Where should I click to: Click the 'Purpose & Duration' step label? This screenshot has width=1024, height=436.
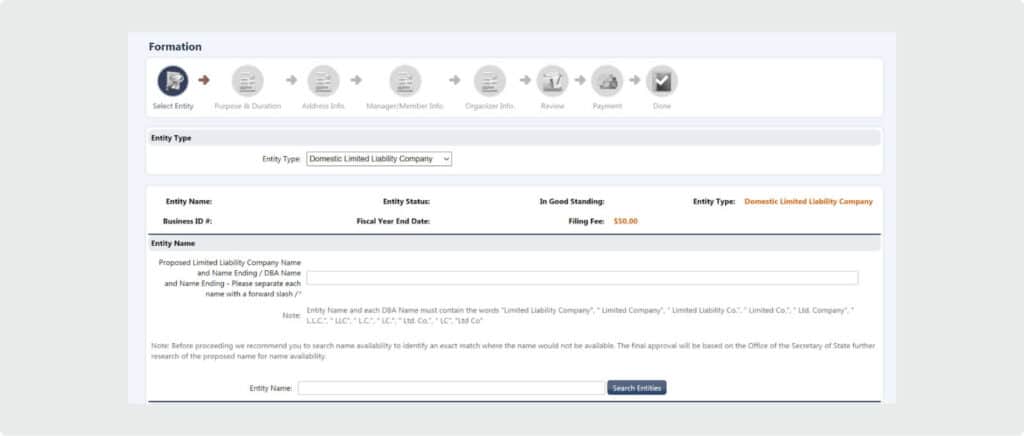click(x=248, y=106)
